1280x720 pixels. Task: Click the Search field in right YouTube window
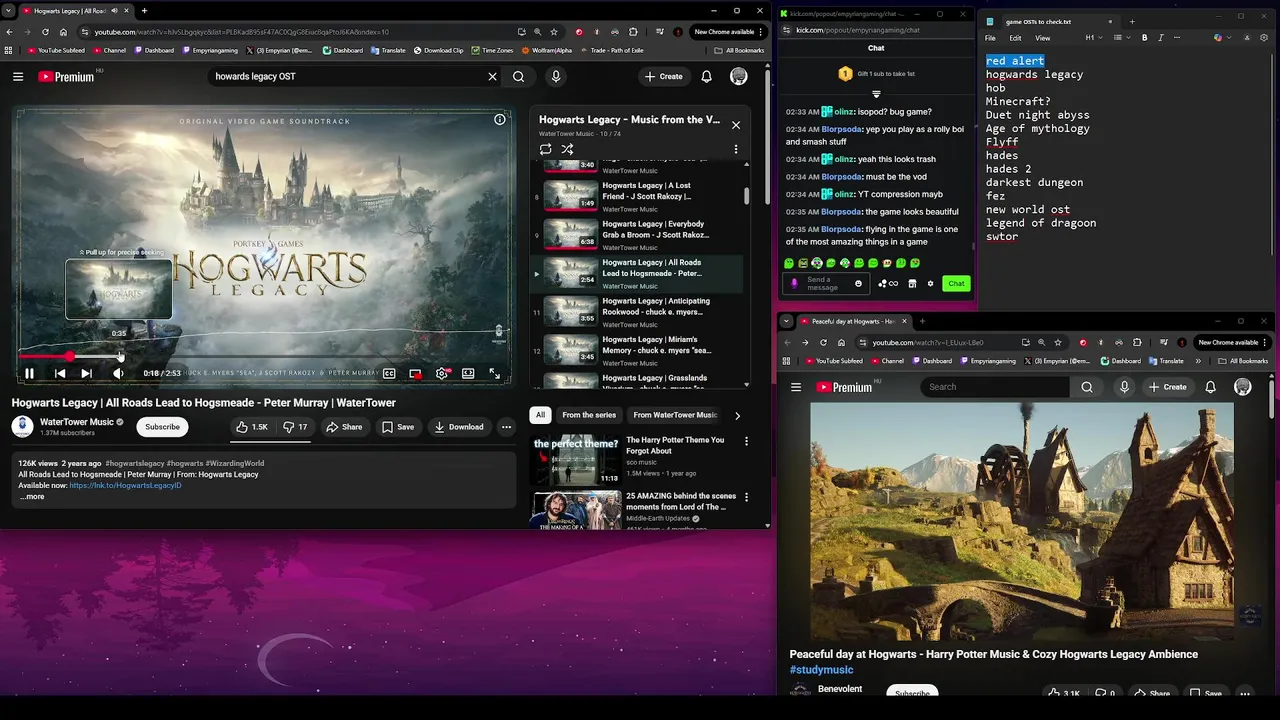coord(995,387)
